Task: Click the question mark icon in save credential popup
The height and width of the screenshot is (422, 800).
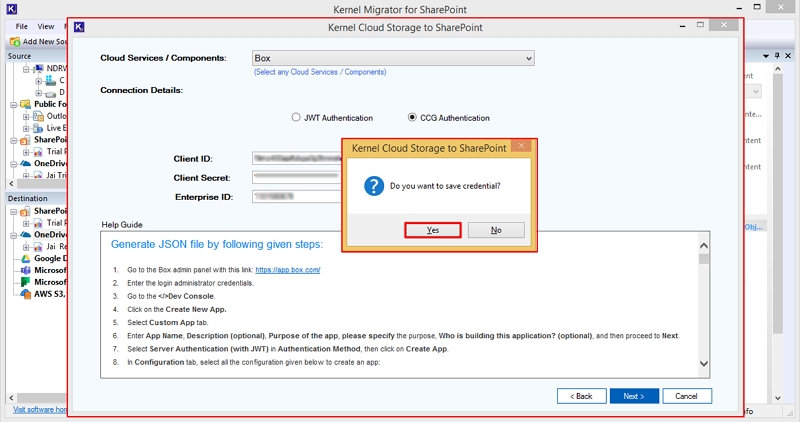Action: (x=374, y=186)
